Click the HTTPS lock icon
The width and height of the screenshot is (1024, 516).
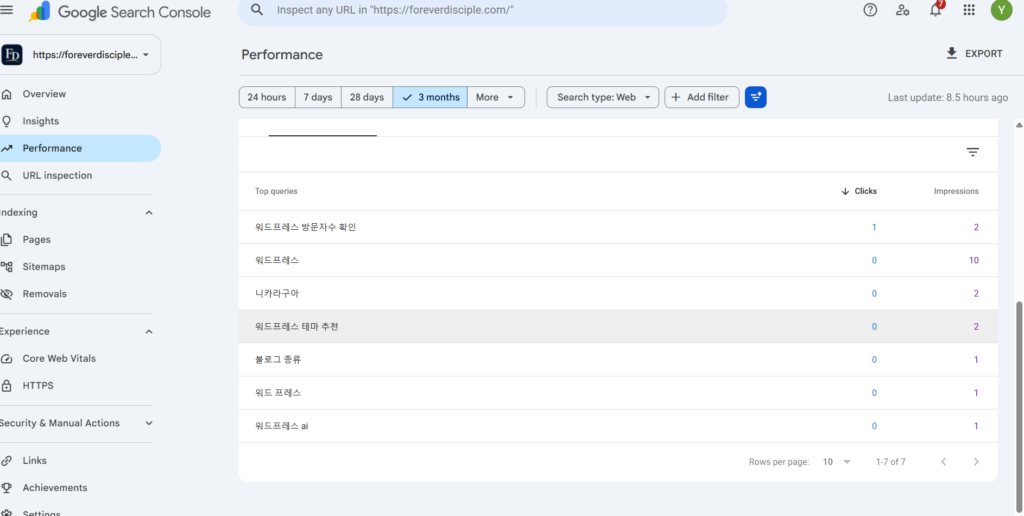coord(7,385)
